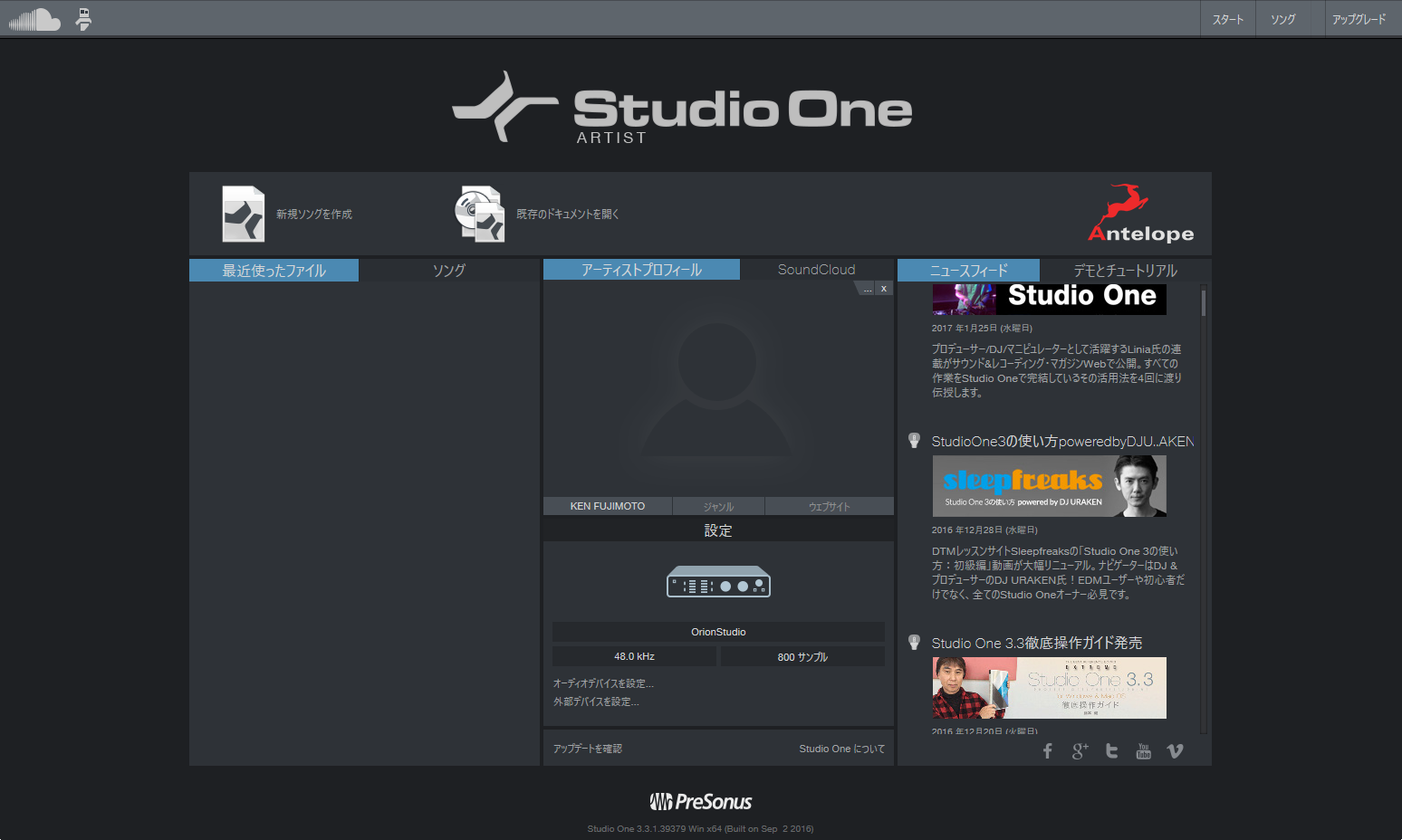
Task: Open the Vimeo social icon
Action: (x=1176, y=751)
